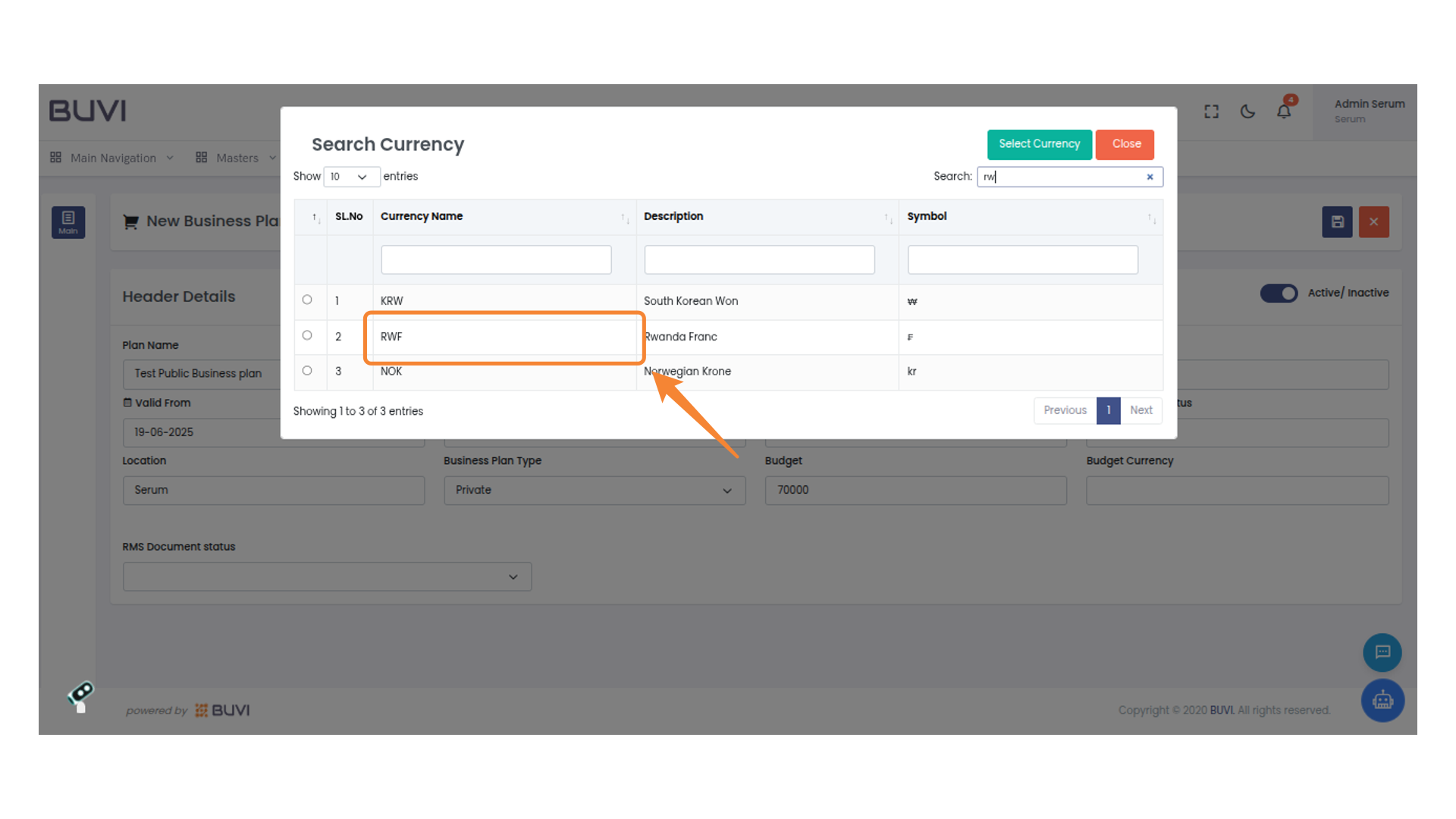Open the RMS Document status dropdown
1456x819 pixels.
point(513,576)
